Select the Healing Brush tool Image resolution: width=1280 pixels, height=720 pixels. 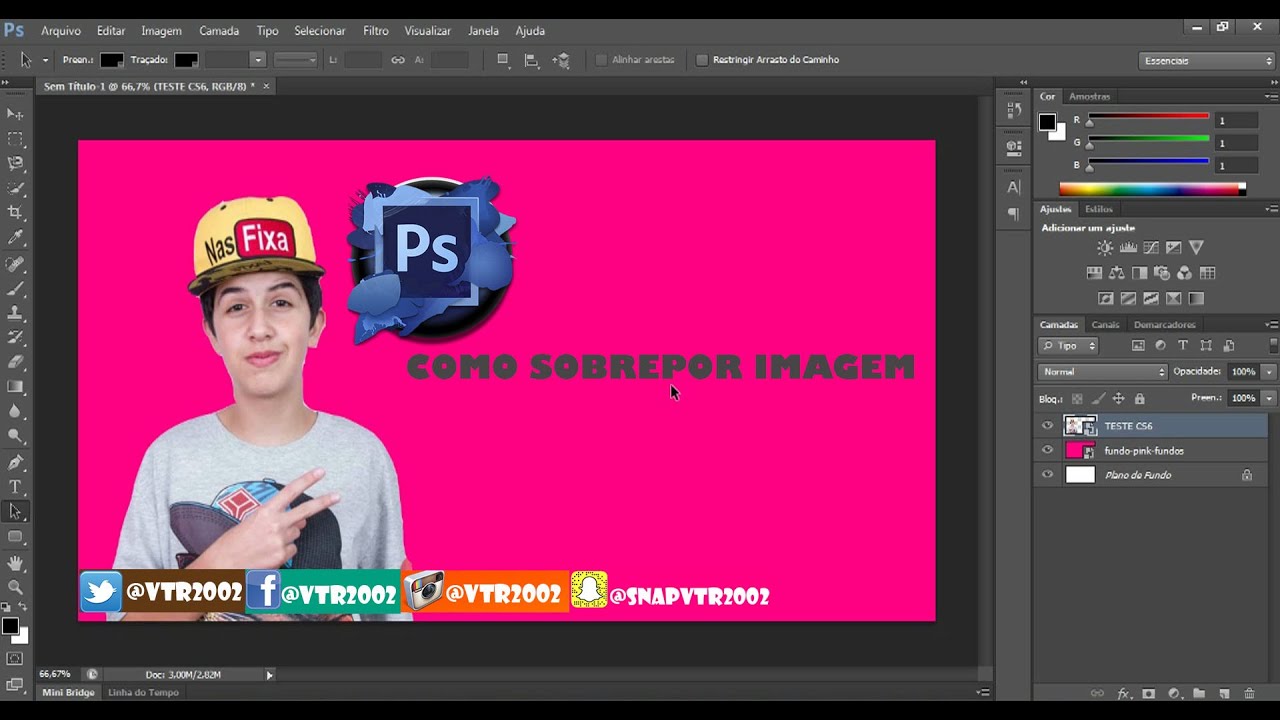15,264
